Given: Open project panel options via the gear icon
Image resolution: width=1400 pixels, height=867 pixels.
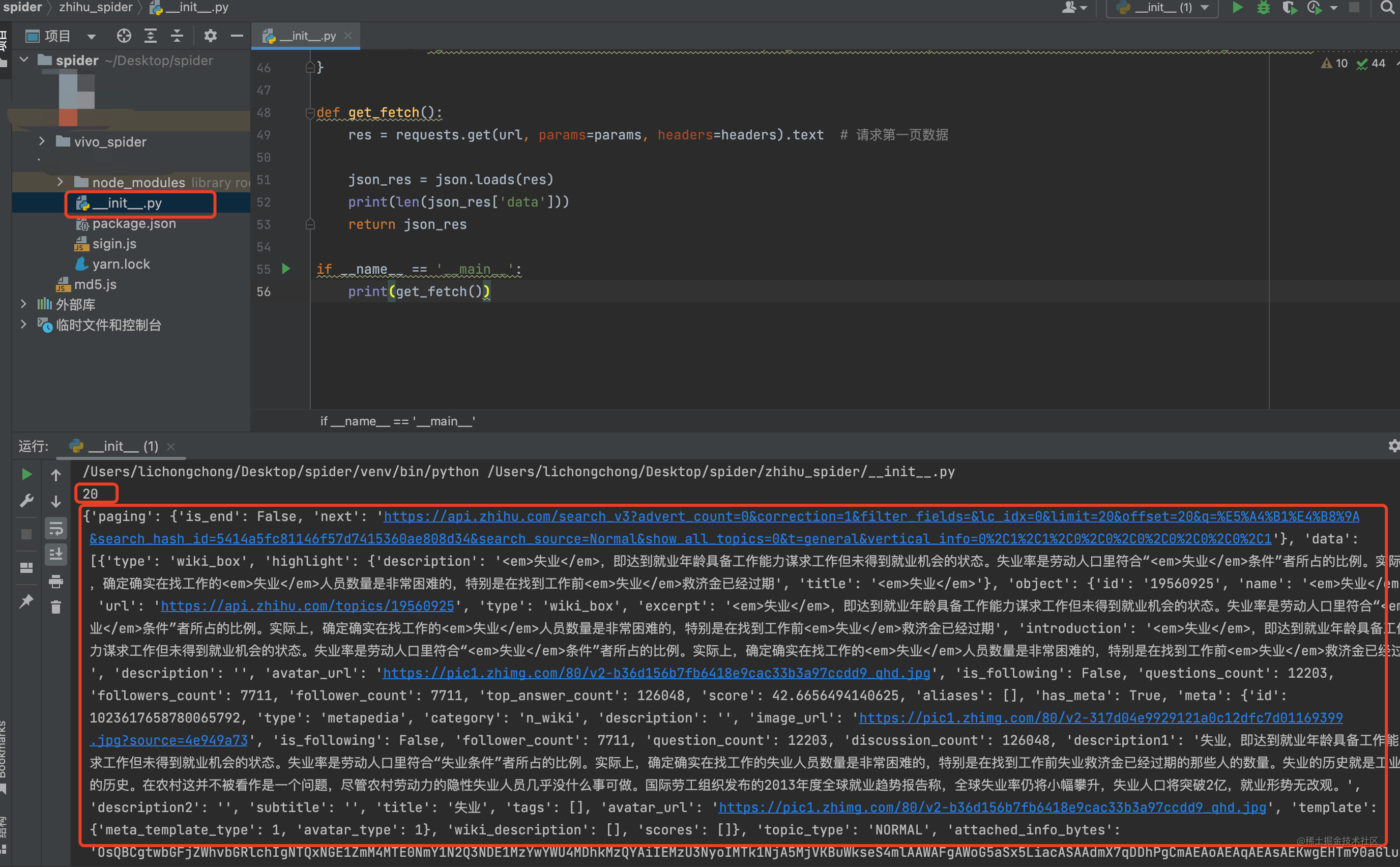Looking at the screenshot, I should click(x=211, y=36).
